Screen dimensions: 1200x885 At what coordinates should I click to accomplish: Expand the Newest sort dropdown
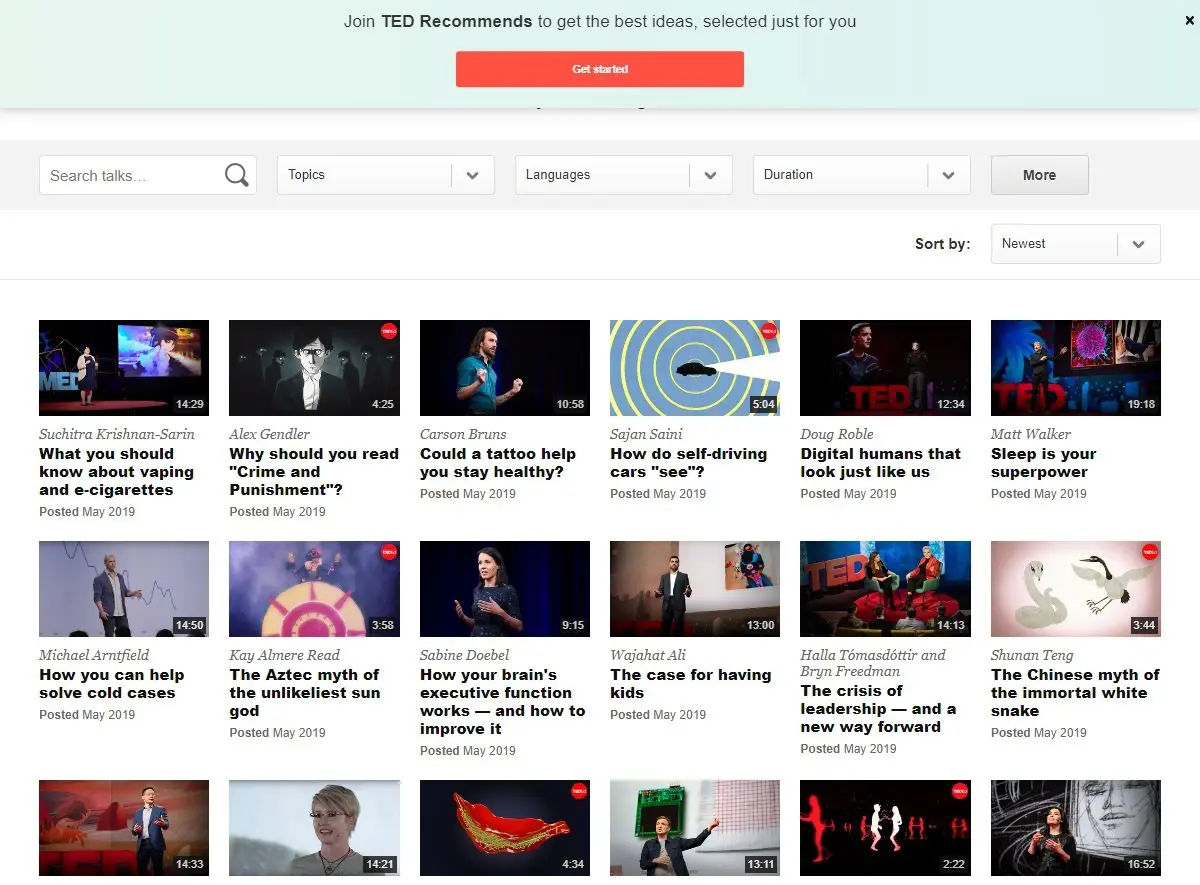click(1076, 244)
